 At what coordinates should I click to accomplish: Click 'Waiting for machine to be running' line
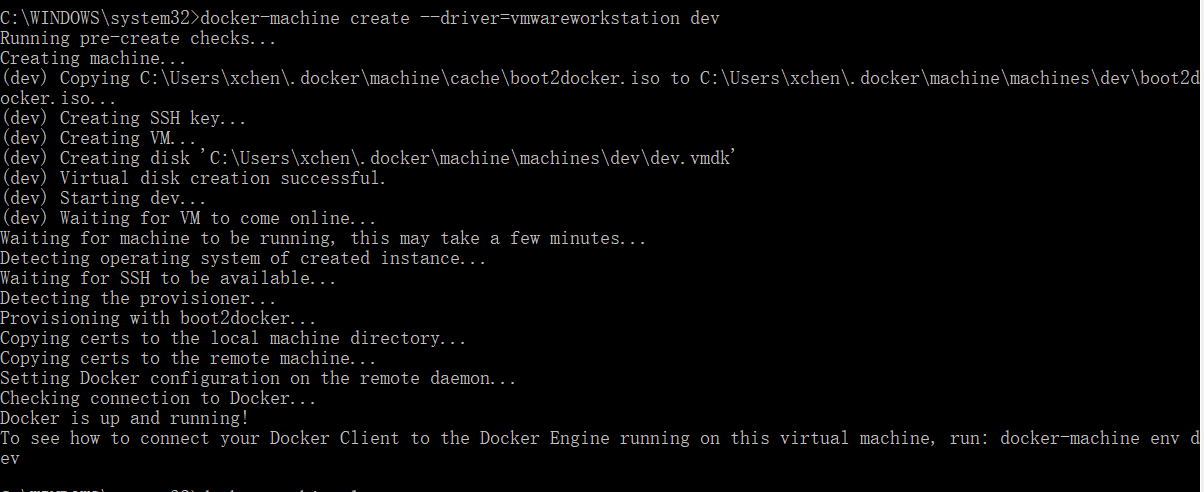322,238
